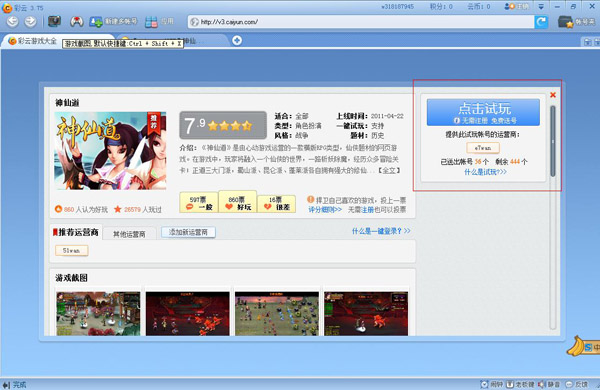
Task: Open the 全文 full description link
Action: pyautogui.click(x=389, y=170)
